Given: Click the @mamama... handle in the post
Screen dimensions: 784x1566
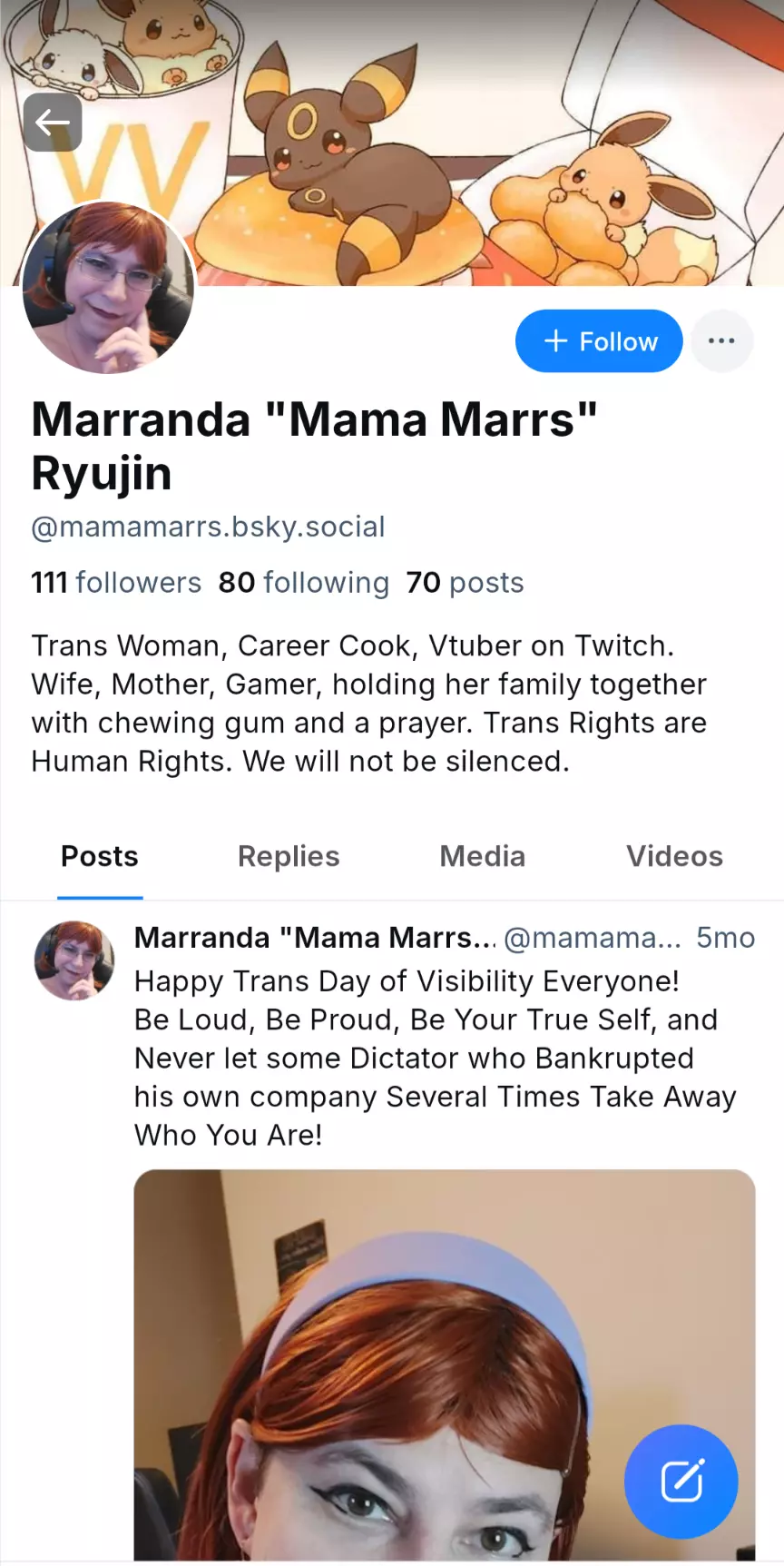Looking at the screenshot, I should pos(592,938).
